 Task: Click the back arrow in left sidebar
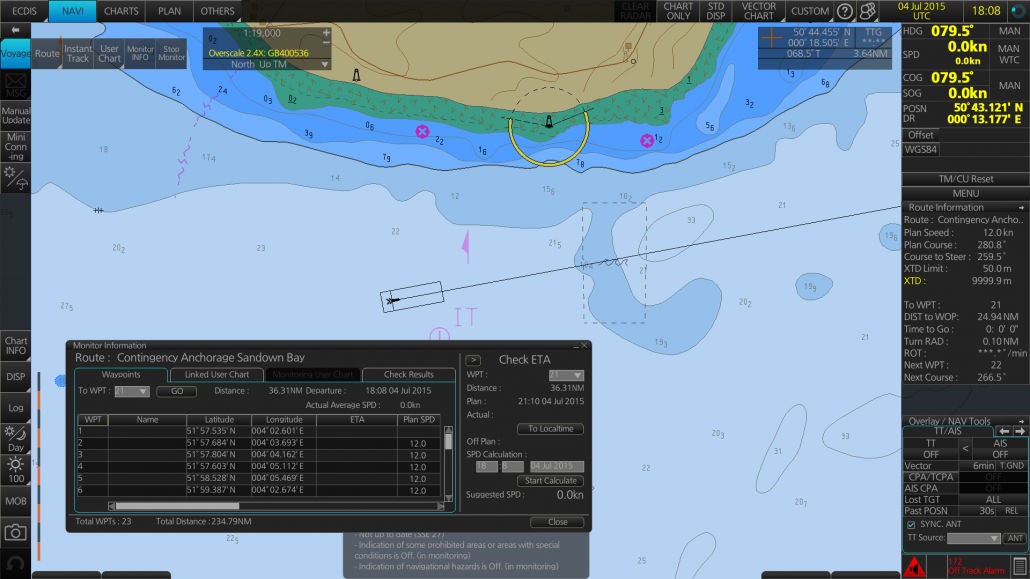tap(15, 30)
